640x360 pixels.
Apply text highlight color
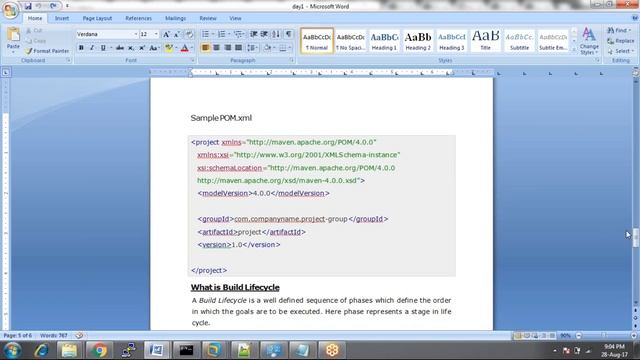169,48
